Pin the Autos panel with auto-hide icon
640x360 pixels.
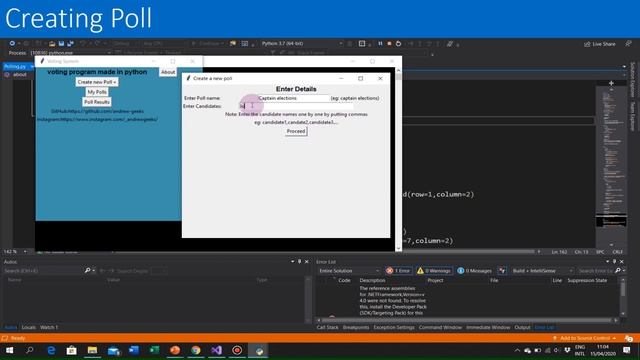(x=300, y=262)
